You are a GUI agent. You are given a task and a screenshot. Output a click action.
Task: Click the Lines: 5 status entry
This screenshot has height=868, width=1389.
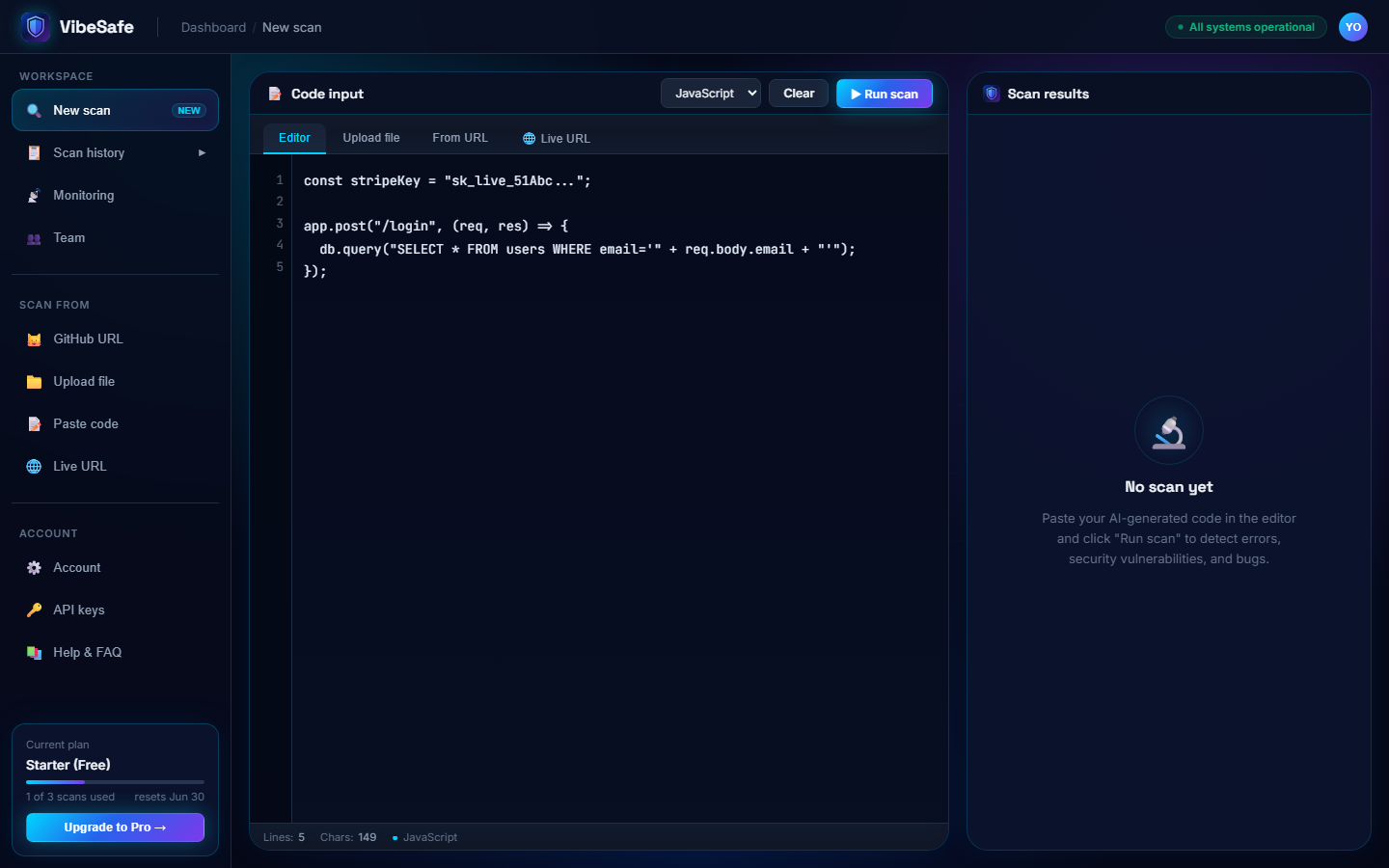[284, 837]
